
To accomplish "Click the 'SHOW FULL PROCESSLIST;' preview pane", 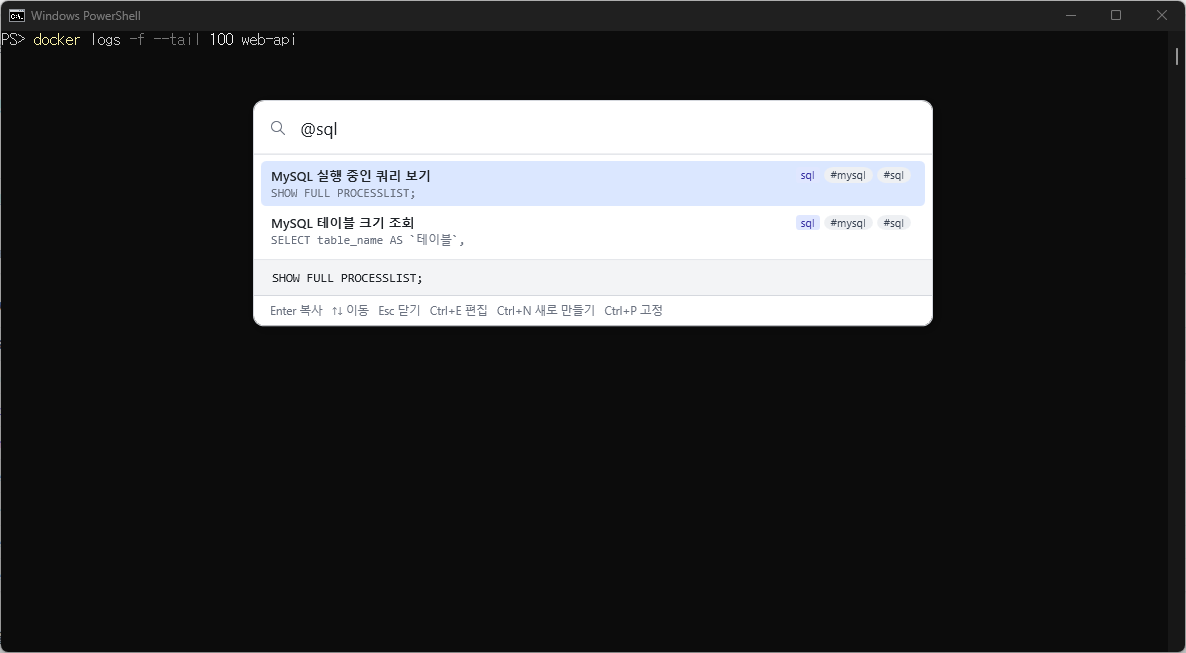I will pos(592,278).
